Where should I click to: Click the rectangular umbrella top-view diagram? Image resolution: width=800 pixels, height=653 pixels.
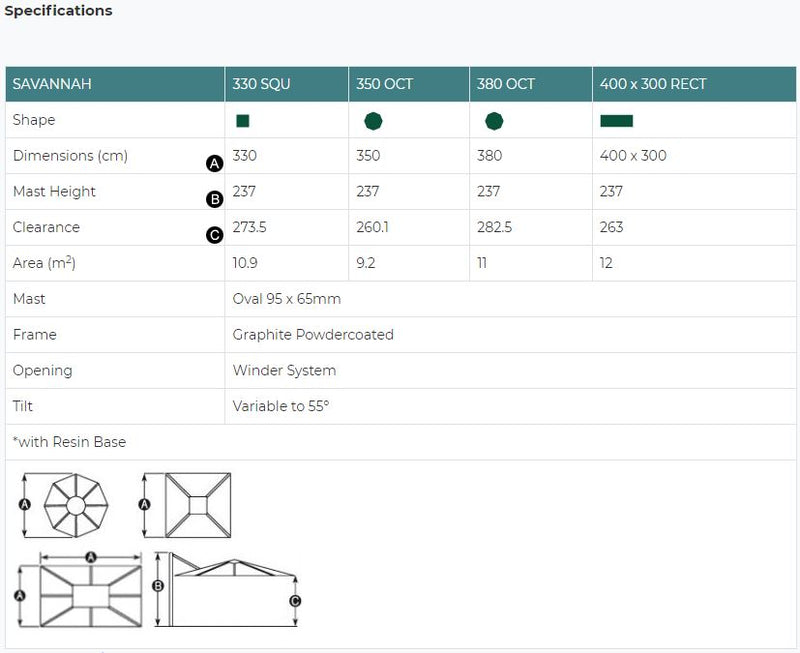(x=91, y=596)
